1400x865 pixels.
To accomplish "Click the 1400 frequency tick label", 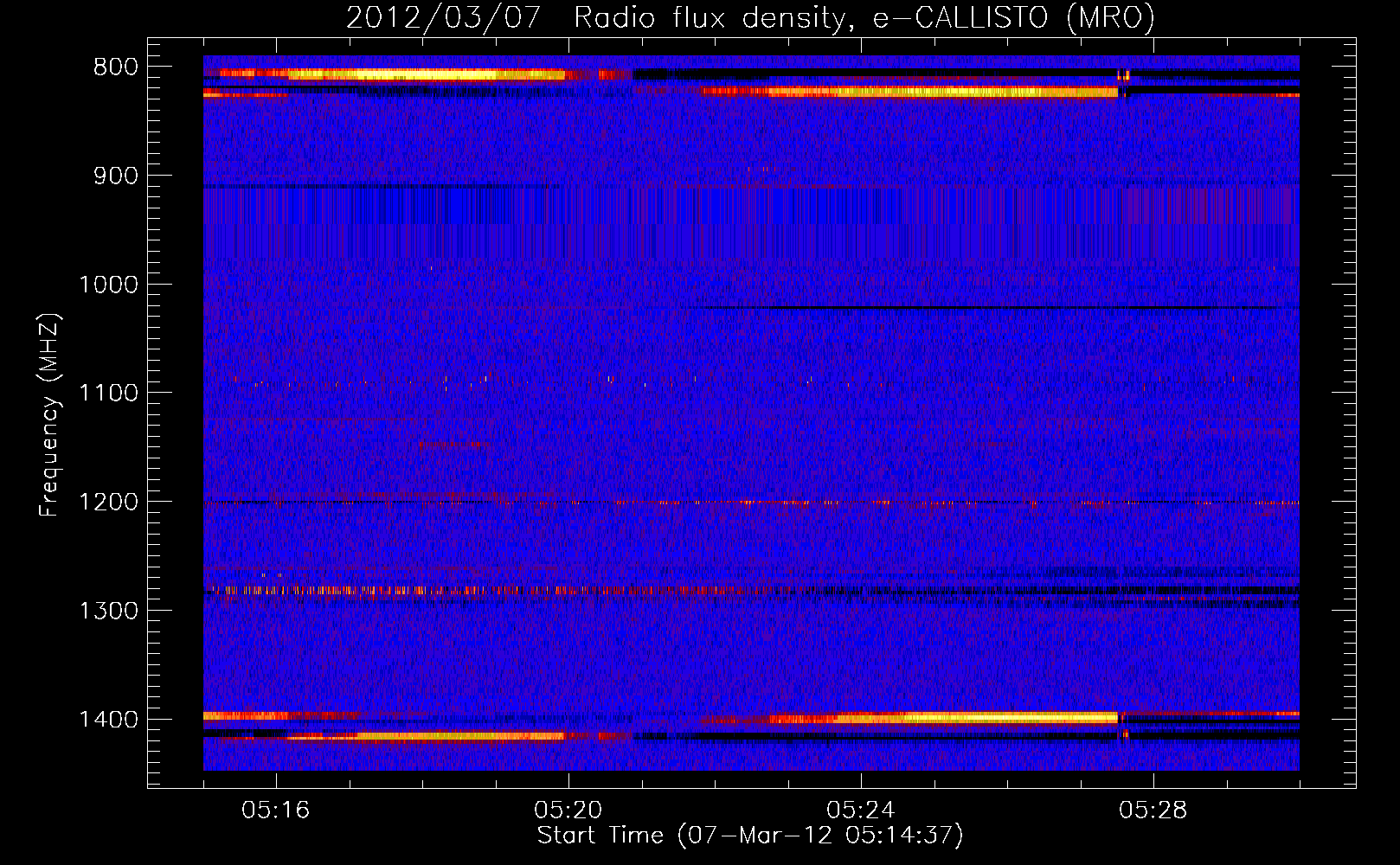I will click(108, 720).
